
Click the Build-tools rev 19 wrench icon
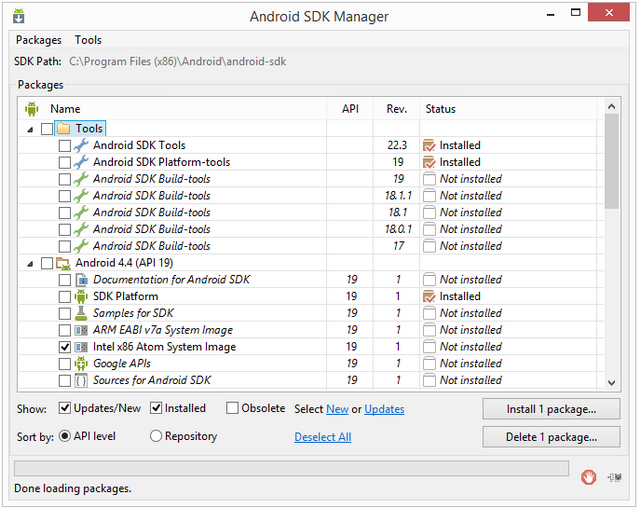click(81, 179)
